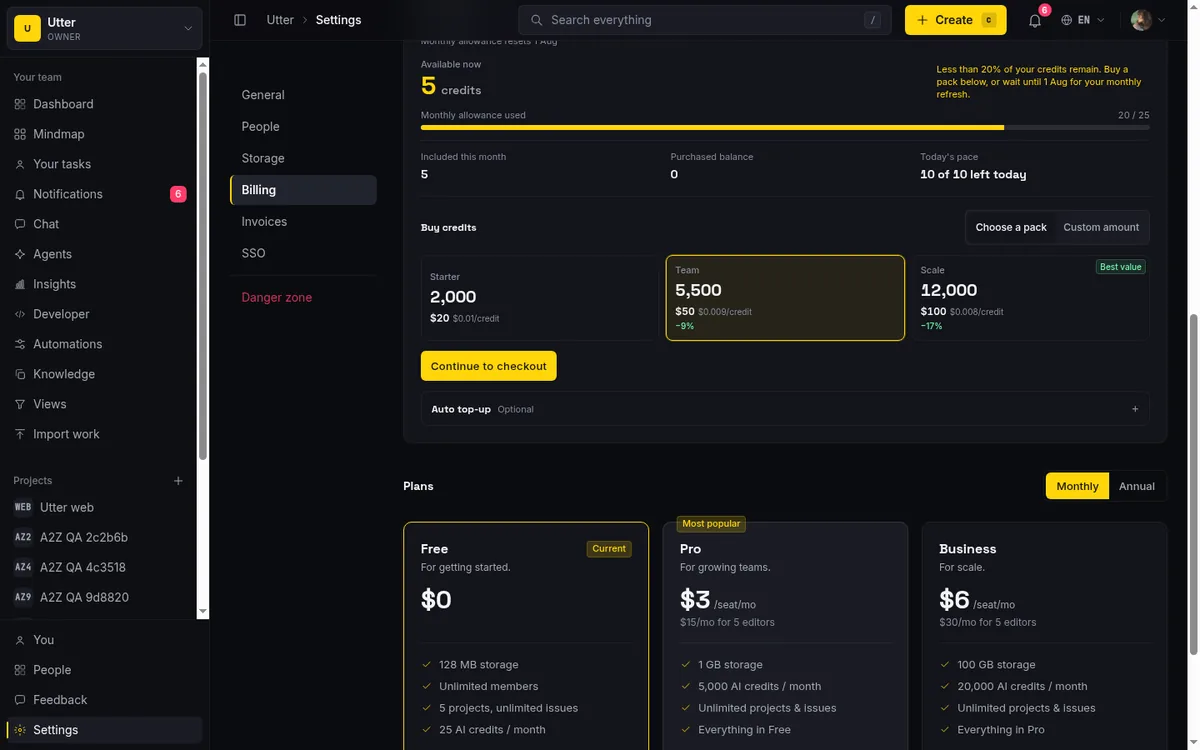Select Annual plan billing
1200x750 pixels.
(1137, 486)
